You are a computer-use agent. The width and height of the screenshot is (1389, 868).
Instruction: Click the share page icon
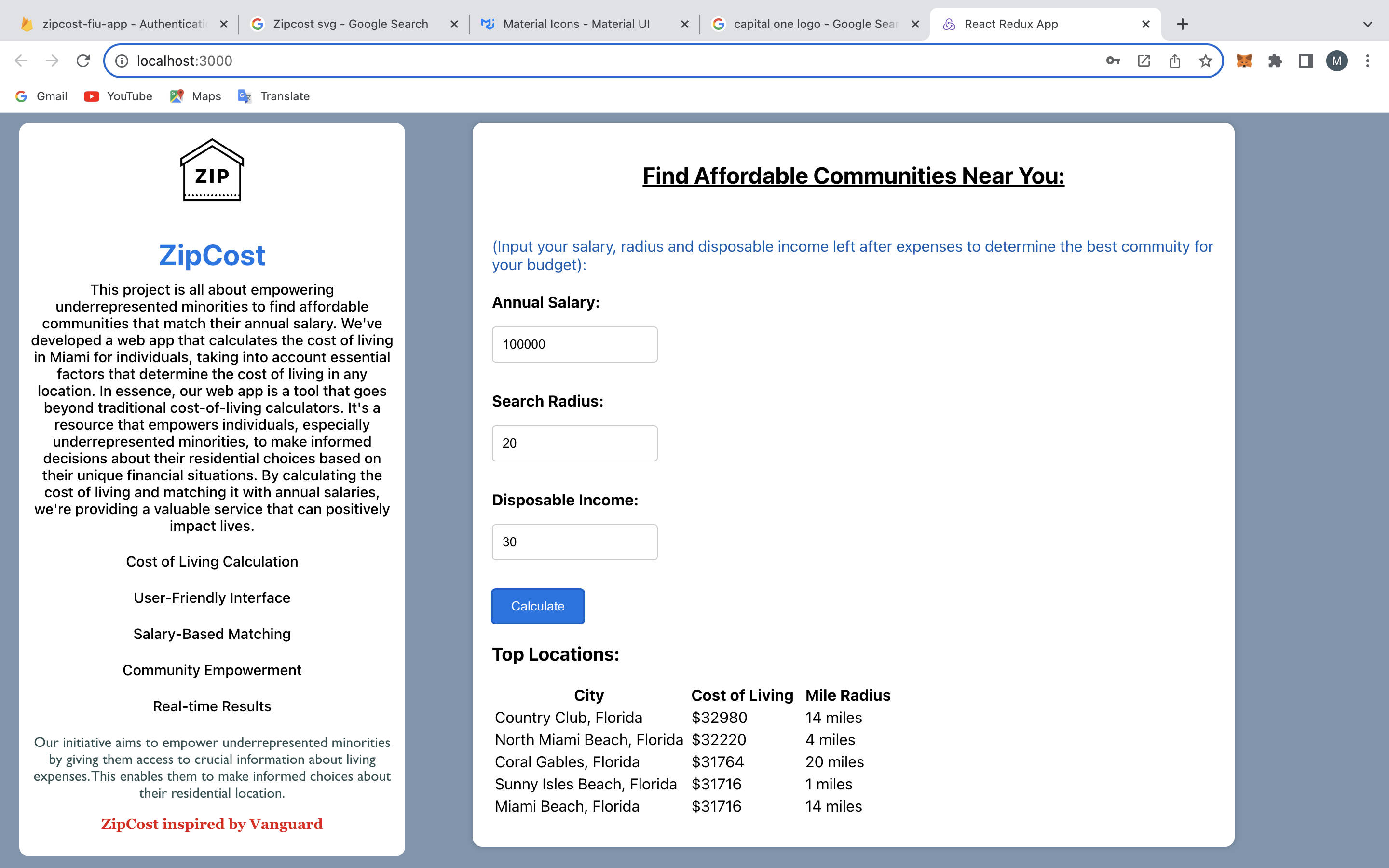pyautogui.click(x=1174, y=61)
